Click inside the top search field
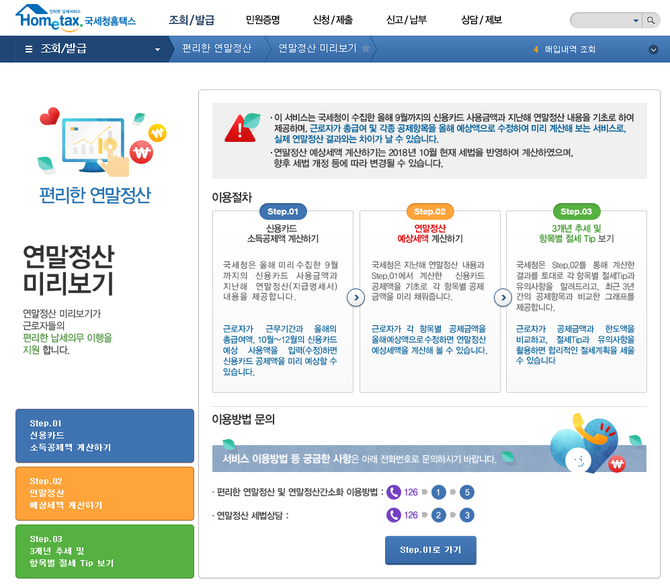 pyautogui.click(x=598, y=20)
